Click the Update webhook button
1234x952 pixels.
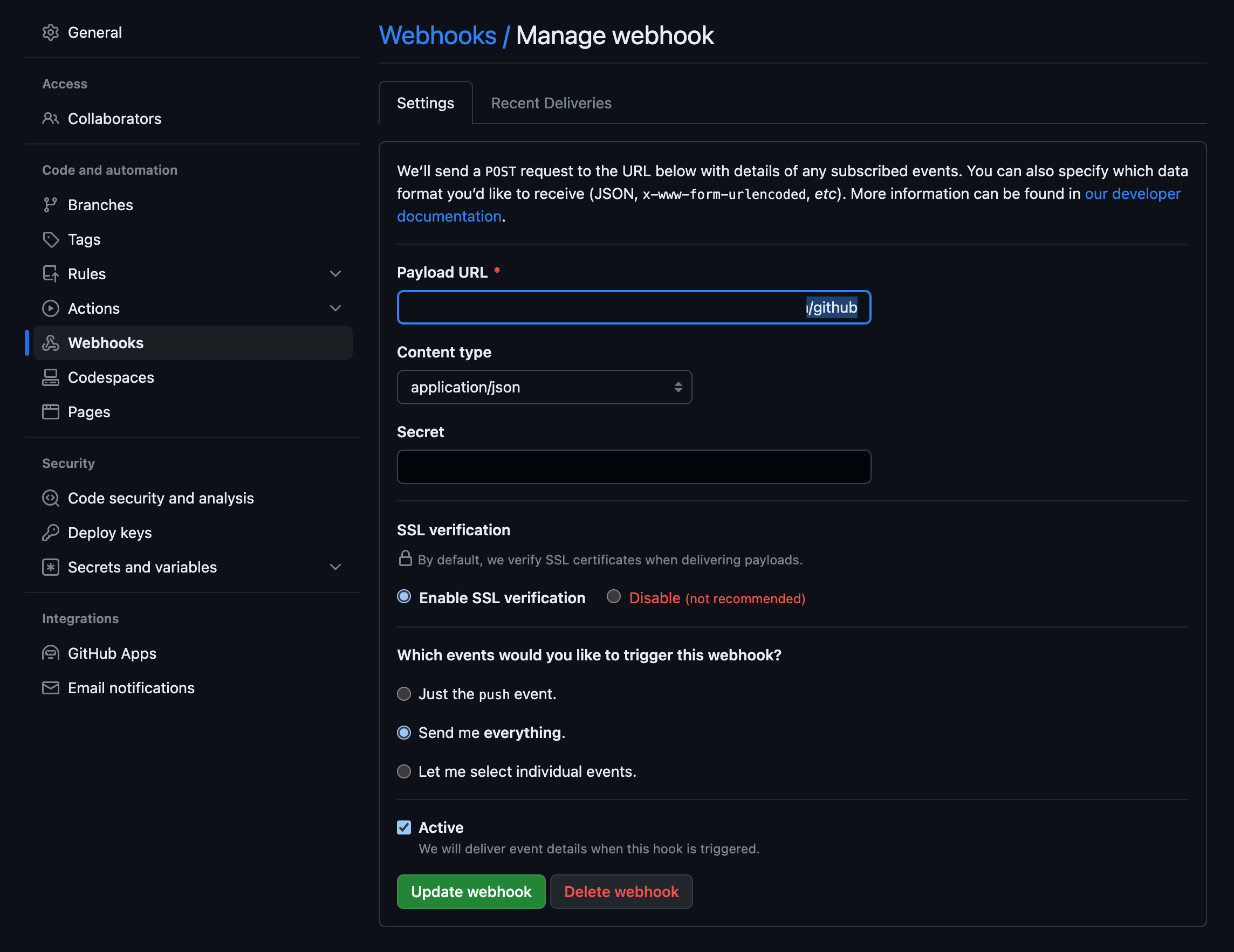[471, 892]
